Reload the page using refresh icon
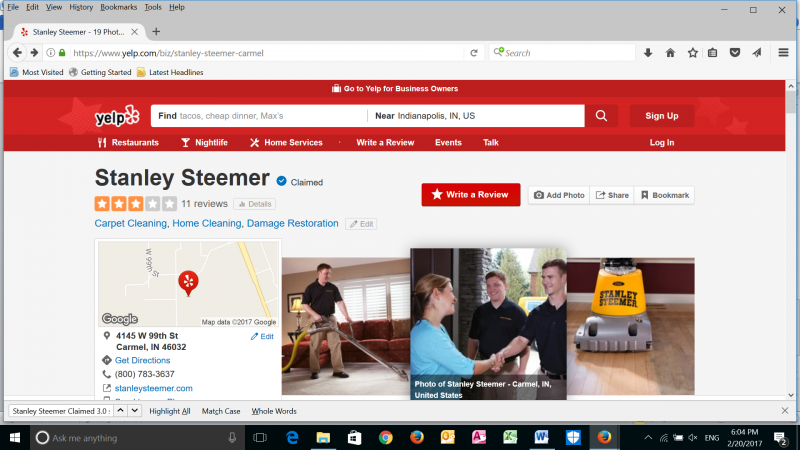The height and width of the screenshot is (450, 800). tap(473, 53)
